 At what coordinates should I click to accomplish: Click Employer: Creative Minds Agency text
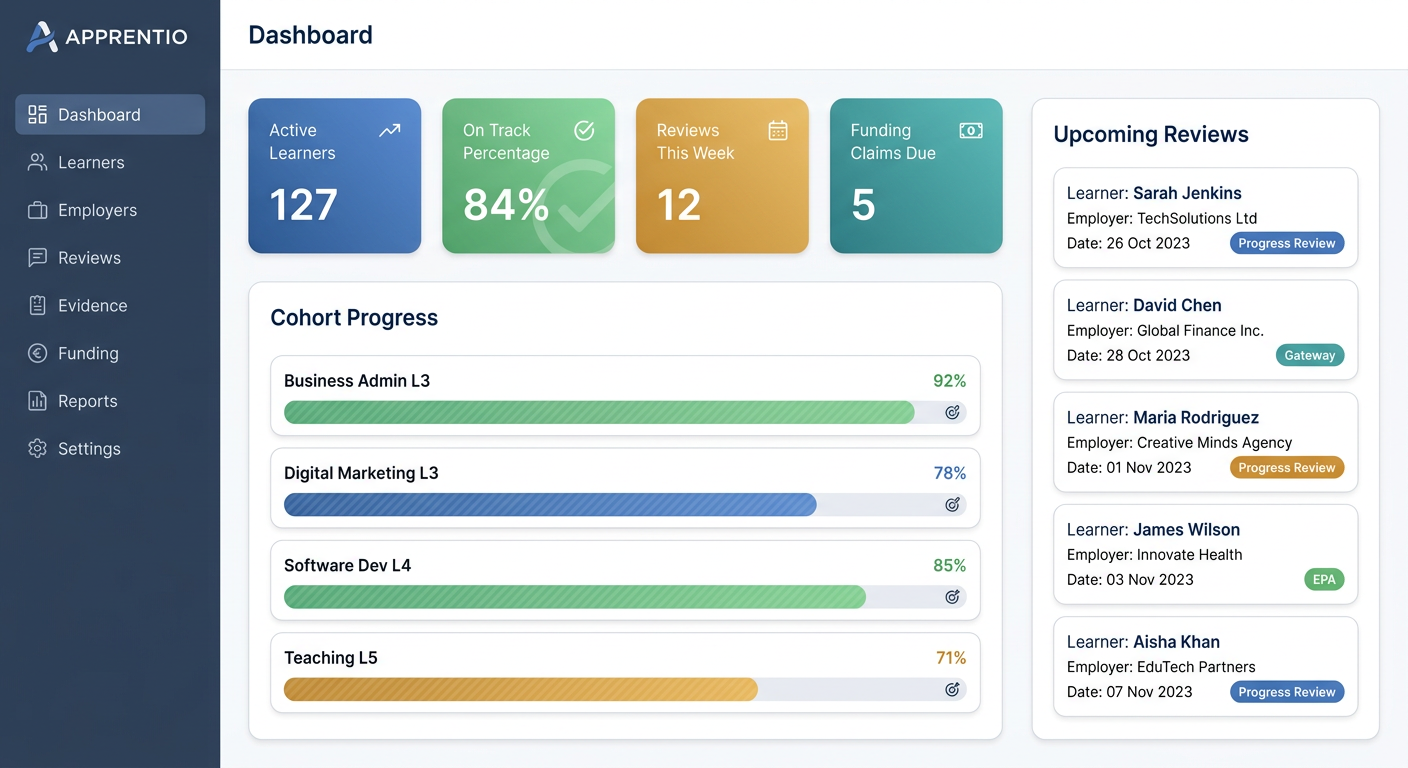(1179, 442)
